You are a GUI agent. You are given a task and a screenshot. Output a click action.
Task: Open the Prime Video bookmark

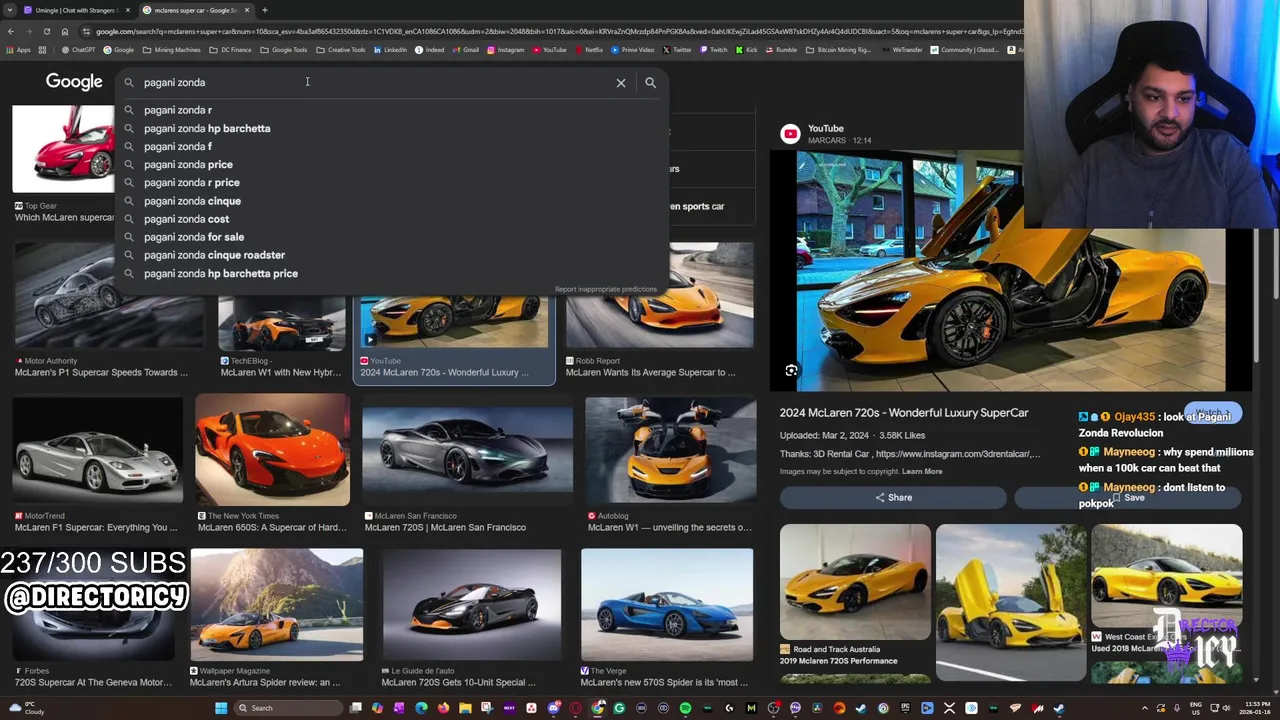[x=633, y=50]
